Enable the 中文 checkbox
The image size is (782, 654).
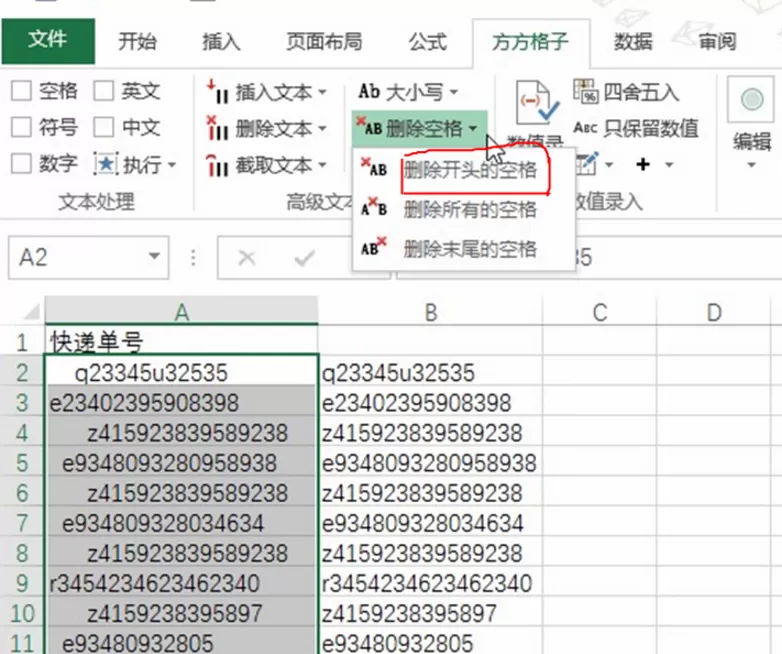[x=104, y=127]
